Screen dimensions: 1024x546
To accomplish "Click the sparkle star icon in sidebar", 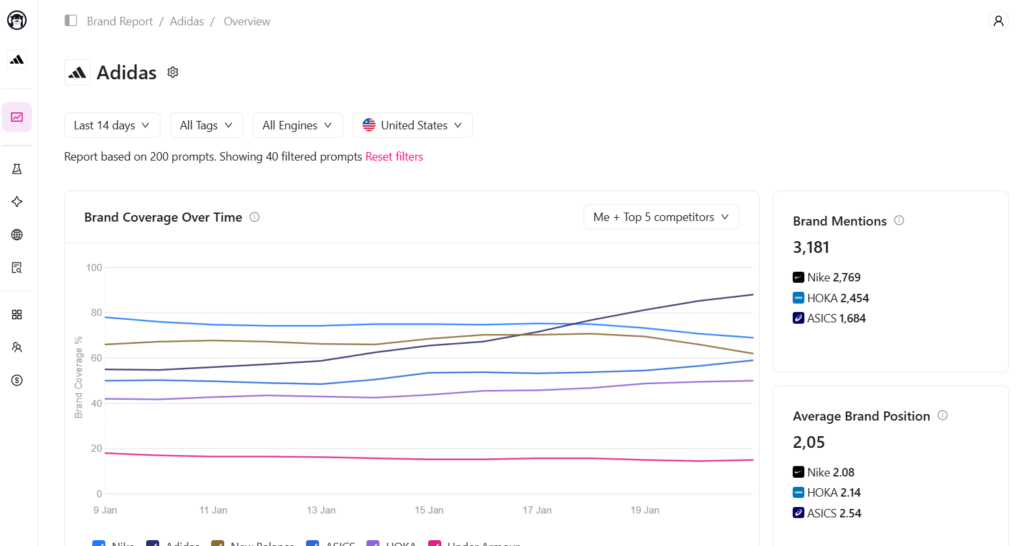I will coord(17,202).
